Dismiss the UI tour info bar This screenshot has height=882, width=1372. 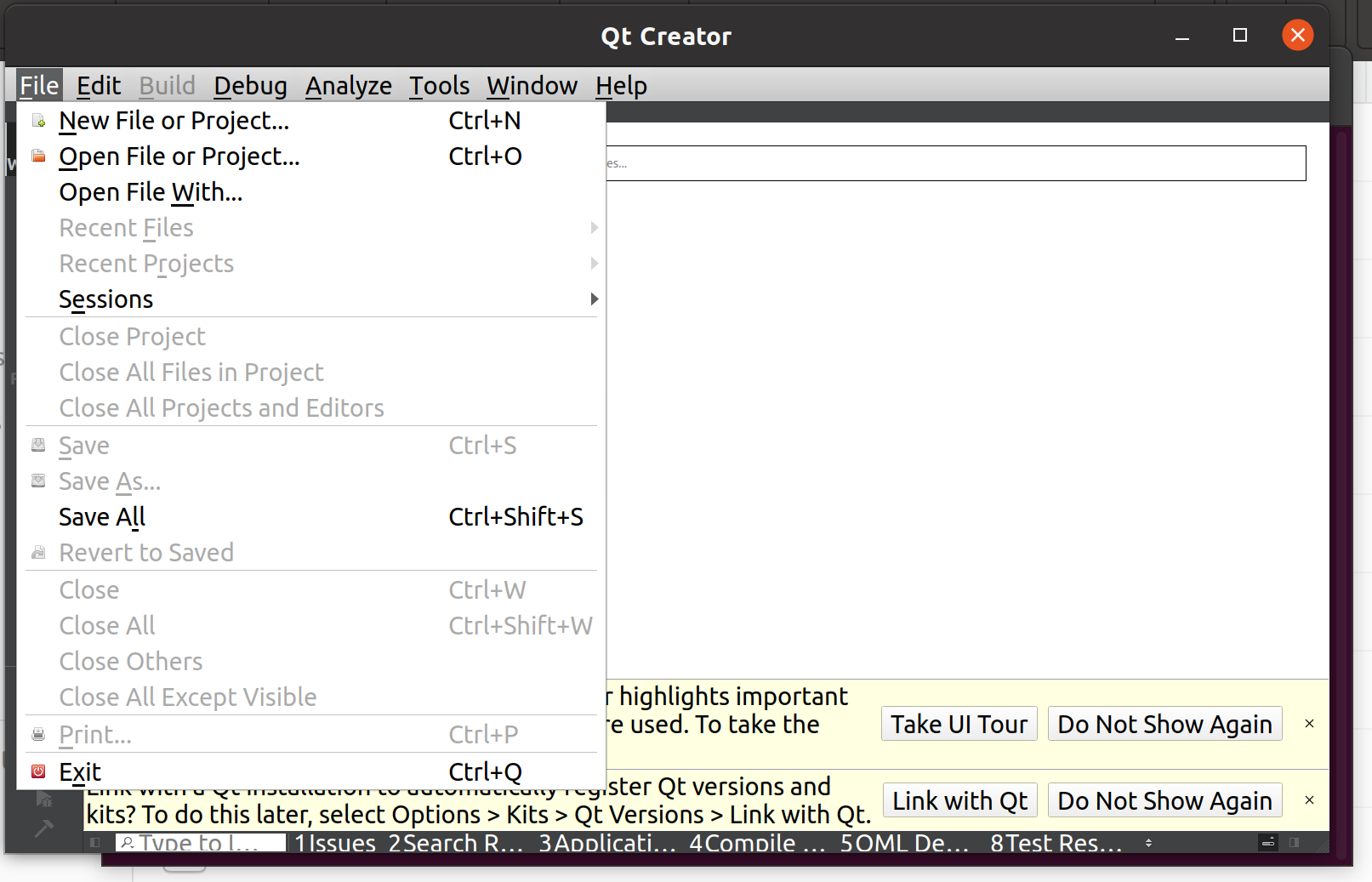point(1310,724)
